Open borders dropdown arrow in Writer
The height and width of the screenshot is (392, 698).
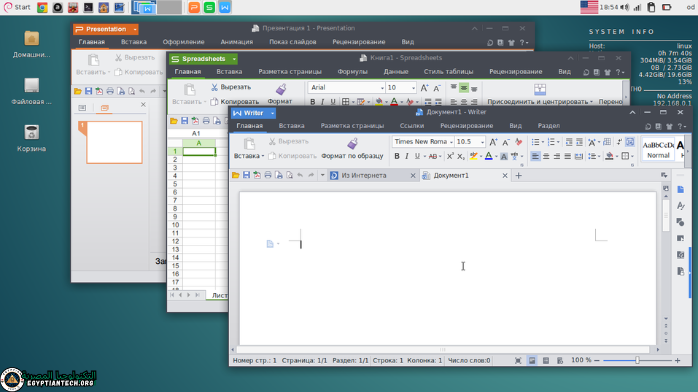[x=632, y=156]
